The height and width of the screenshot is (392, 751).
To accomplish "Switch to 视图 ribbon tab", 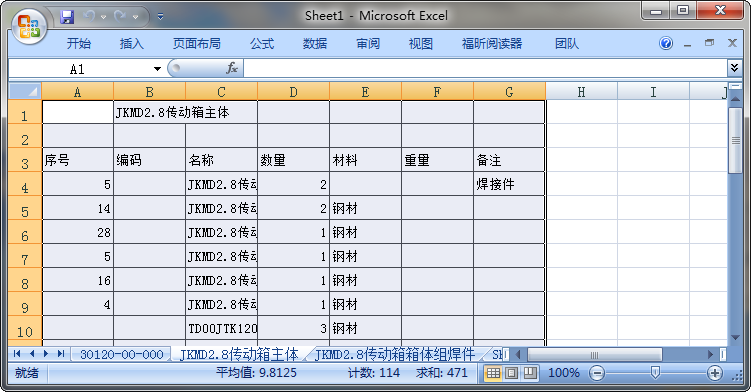I will (x=421, y=44).
